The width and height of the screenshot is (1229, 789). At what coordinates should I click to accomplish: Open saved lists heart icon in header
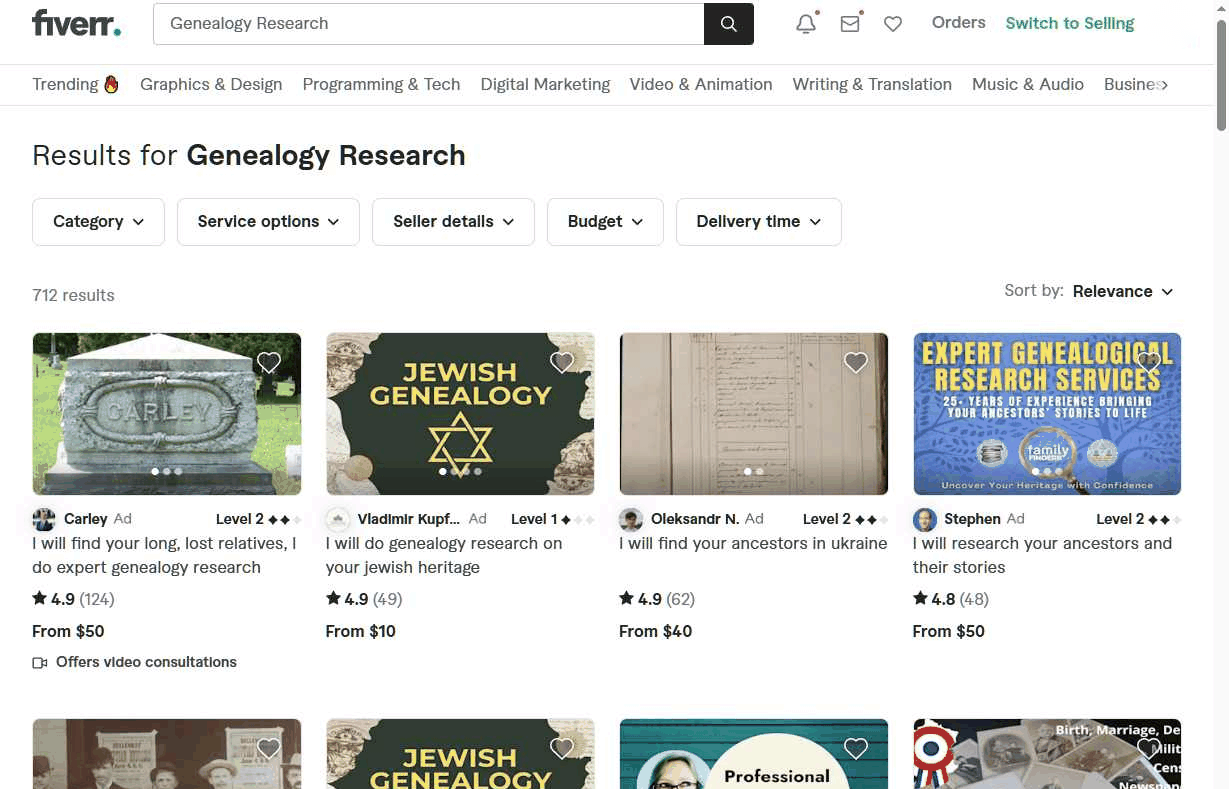893,24
